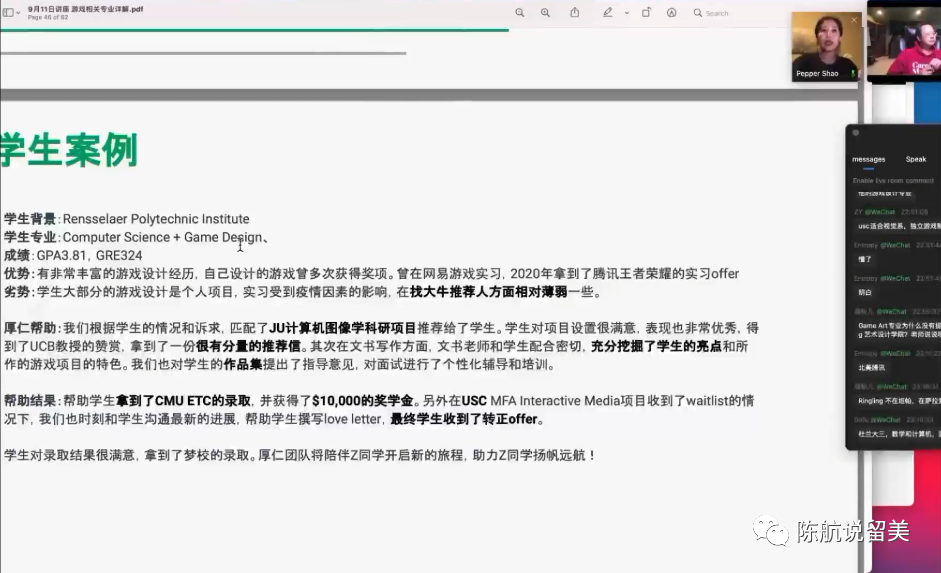Zoom out of the PDF page

pos(520,13)
